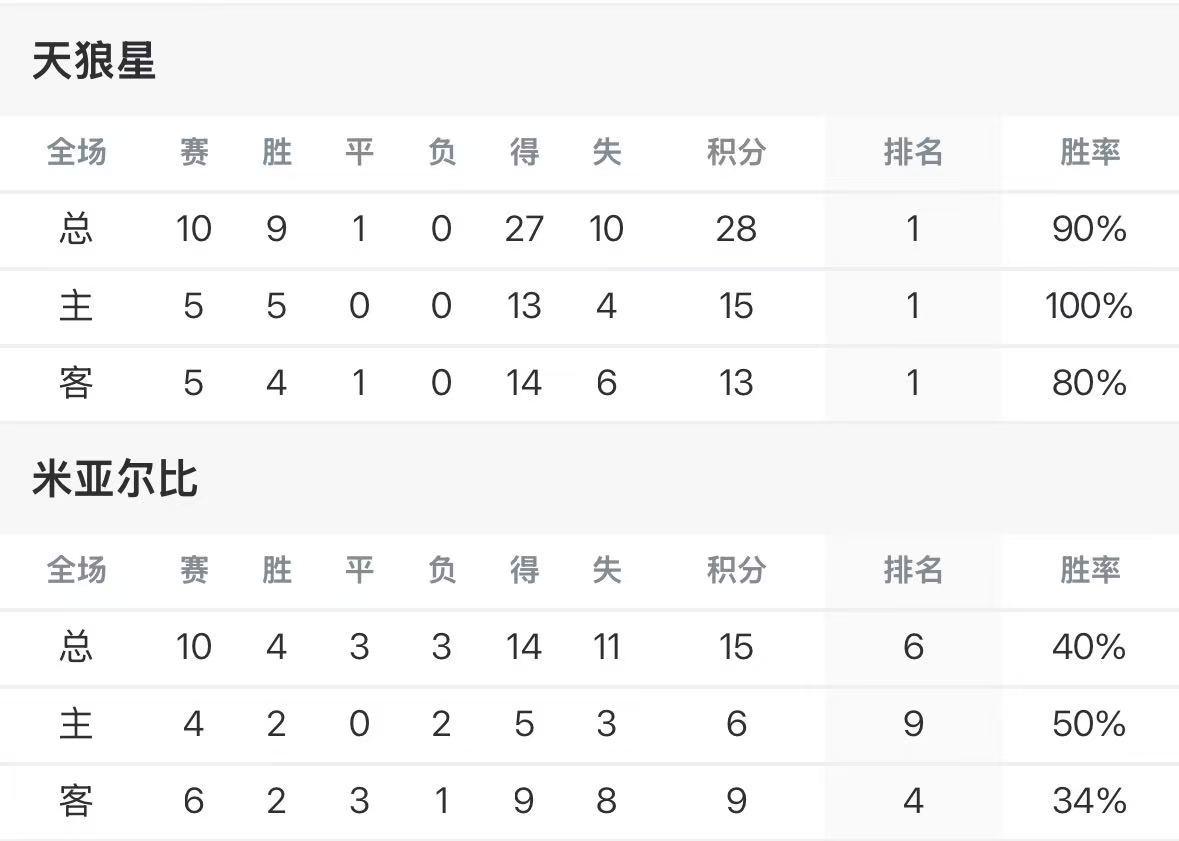Select the 总 row of 天狼星
The width and height of the screenshot is (1179, 841).
(590, 229)
